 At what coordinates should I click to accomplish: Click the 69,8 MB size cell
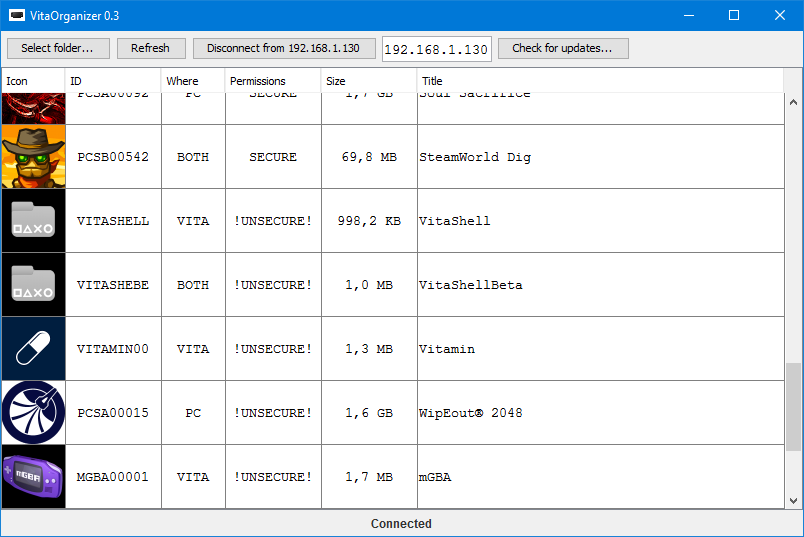coord(369,156)
